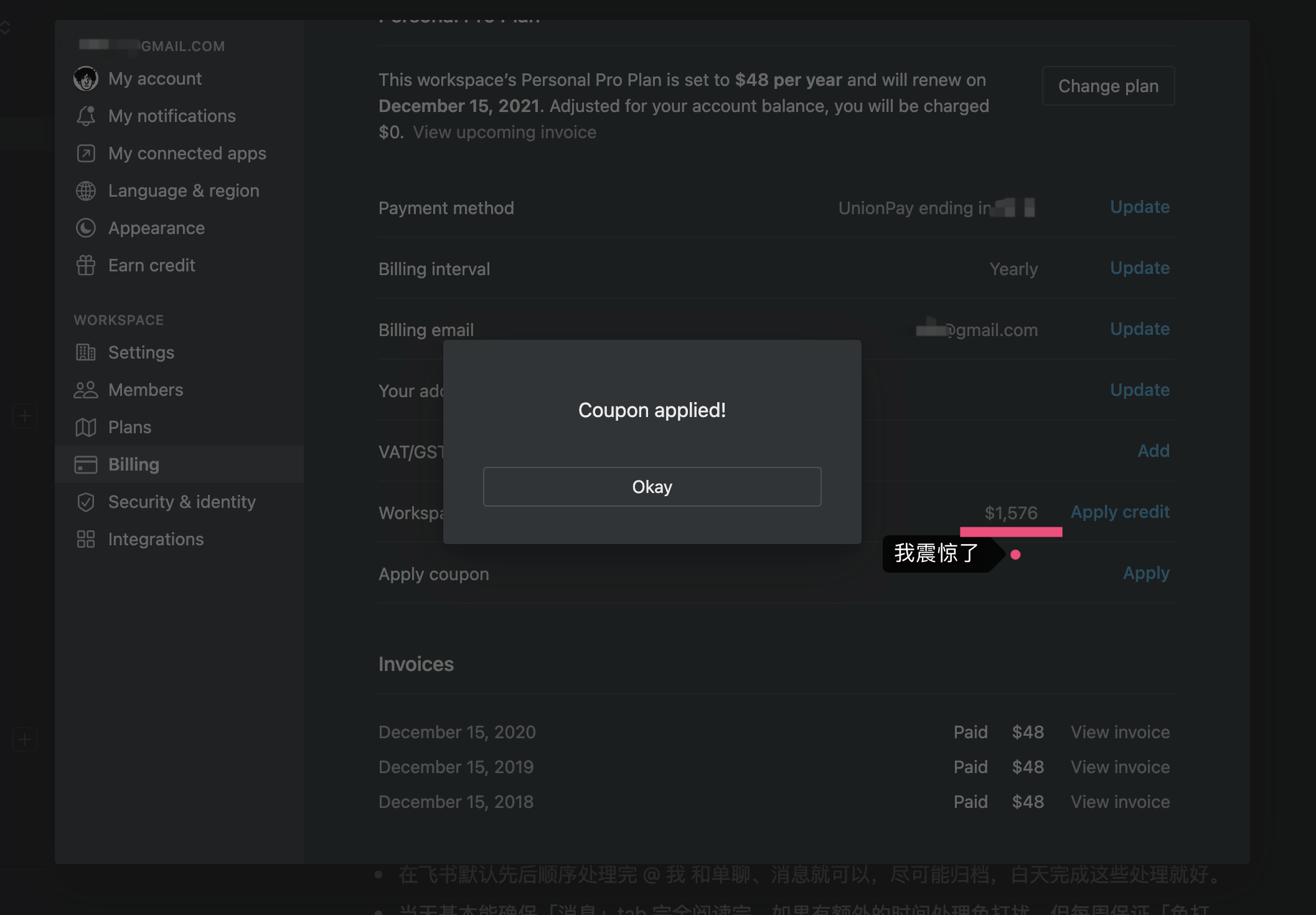Click the Earn credit gift icon
The image size is (1316, 915).
86,266
